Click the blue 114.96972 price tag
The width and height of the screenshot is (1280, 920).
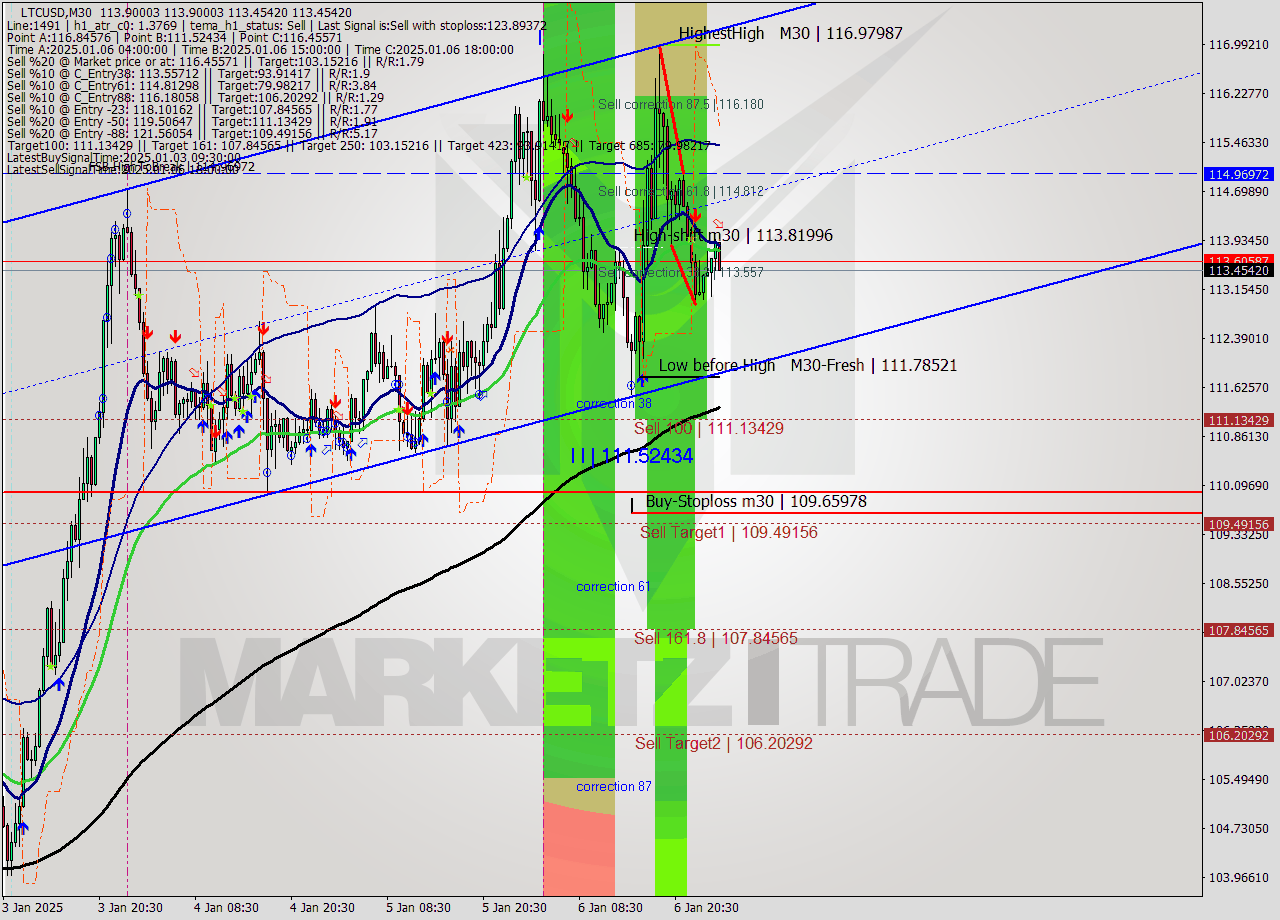1240,174
